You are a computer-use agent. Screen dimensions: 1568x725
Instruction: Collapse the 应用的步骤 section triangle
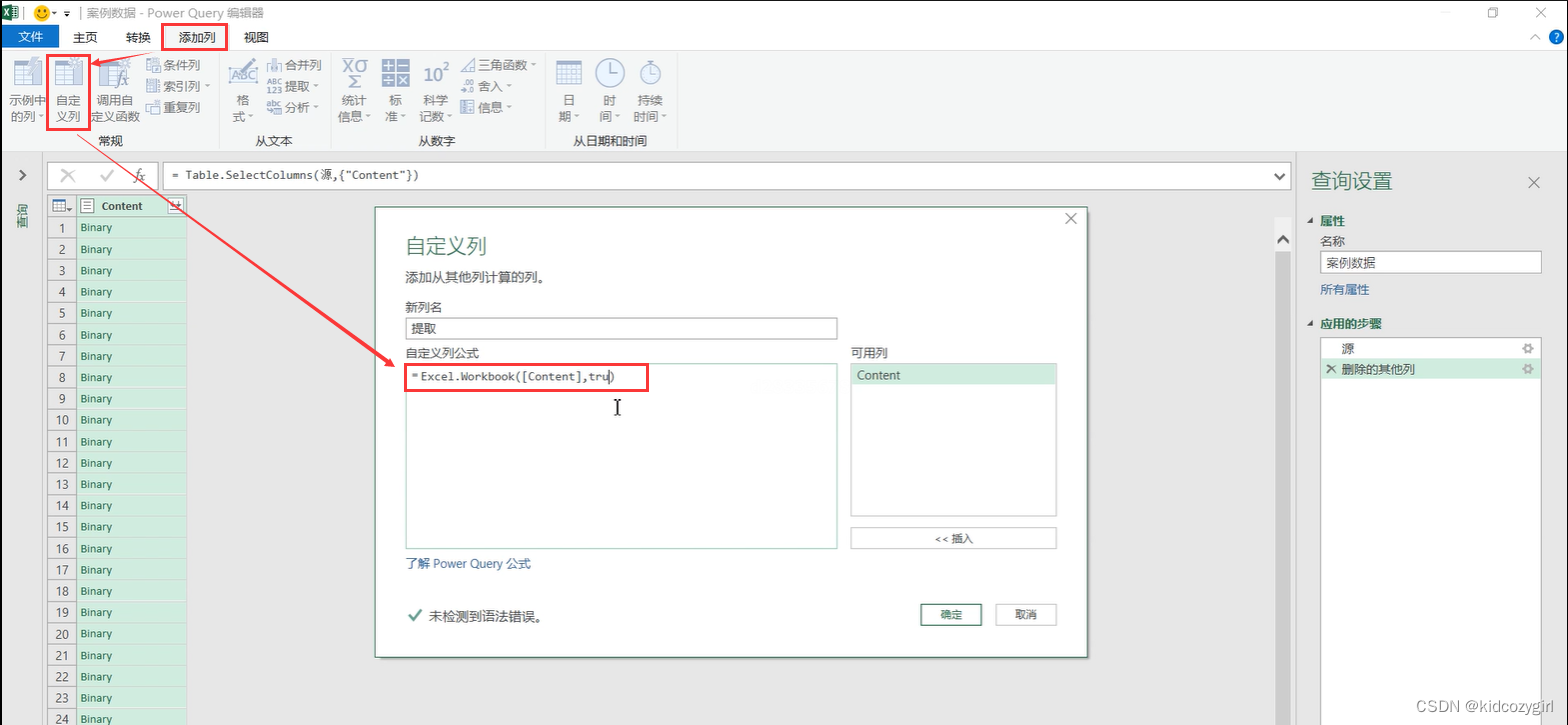click(1311, 324)
